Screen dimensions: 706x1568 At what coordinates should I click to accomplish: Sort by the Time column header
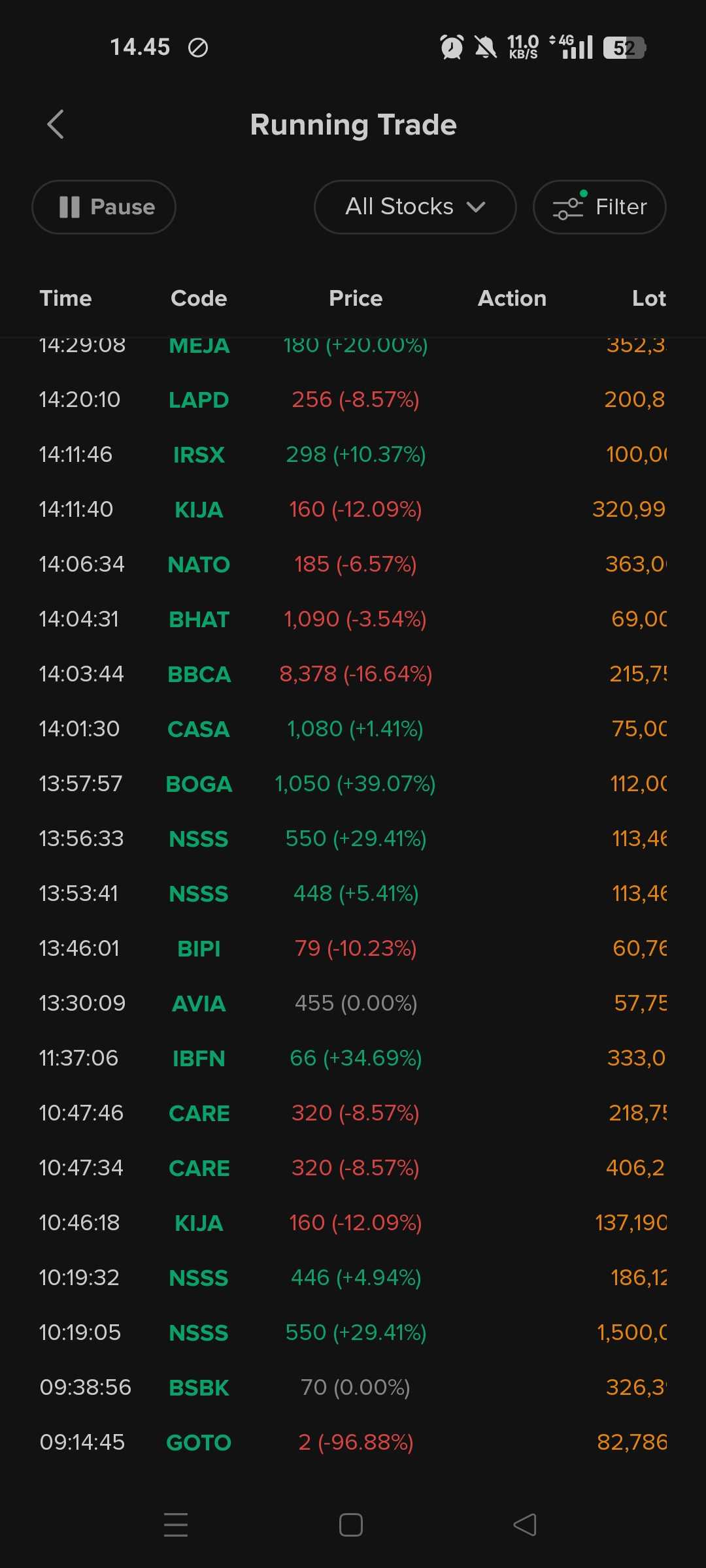pos(65,299)
